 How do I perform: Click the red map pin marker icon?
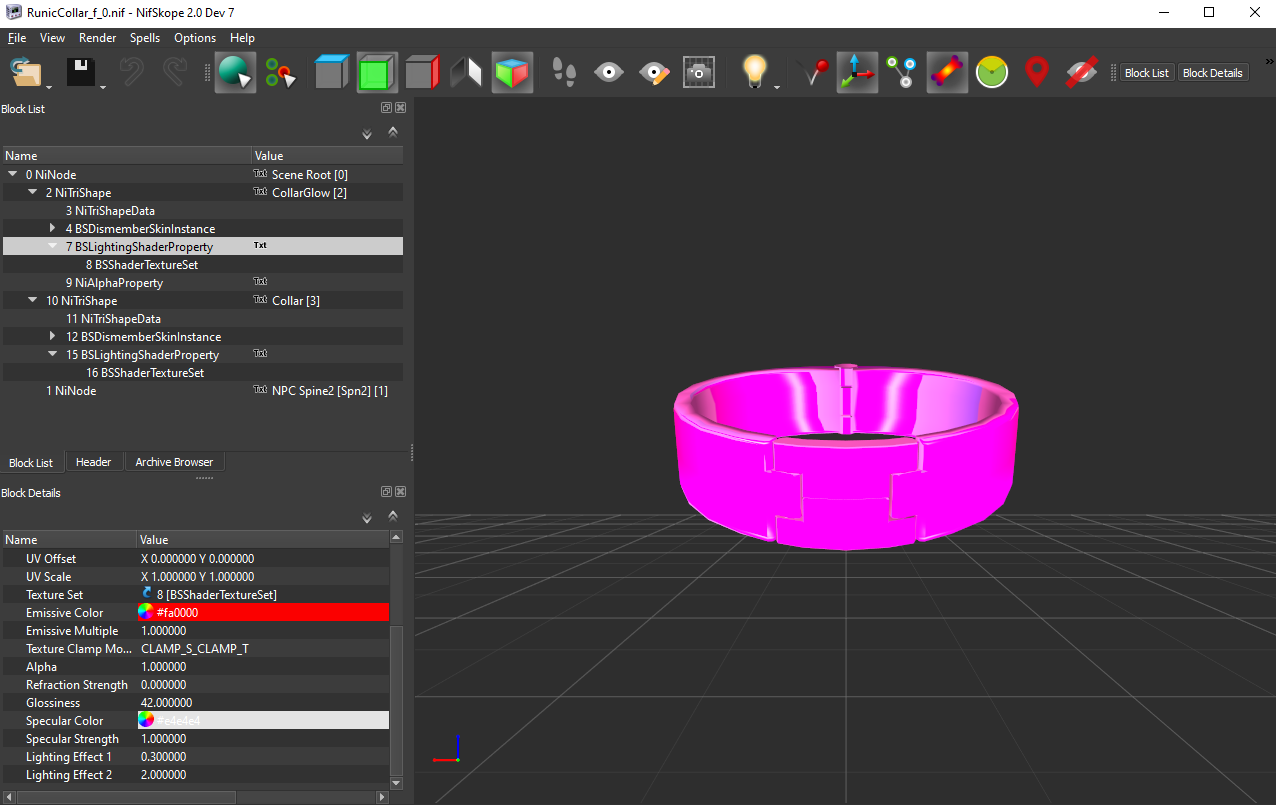click(1037, 73)
